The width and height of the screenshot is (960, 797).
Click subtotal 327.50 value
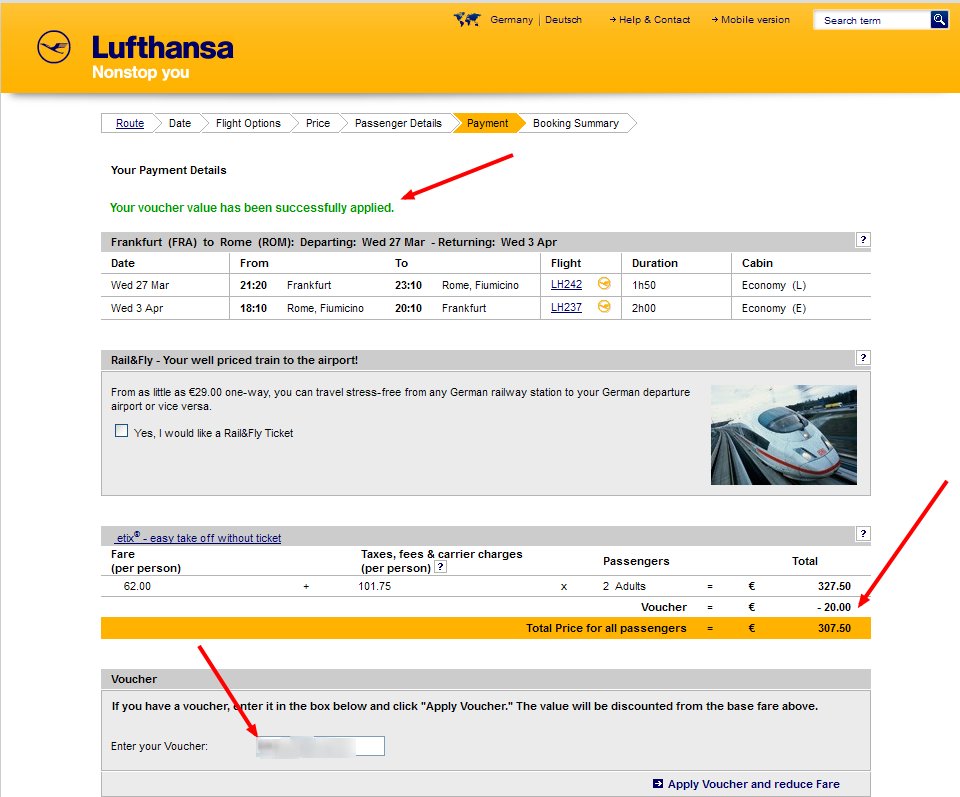834,586
